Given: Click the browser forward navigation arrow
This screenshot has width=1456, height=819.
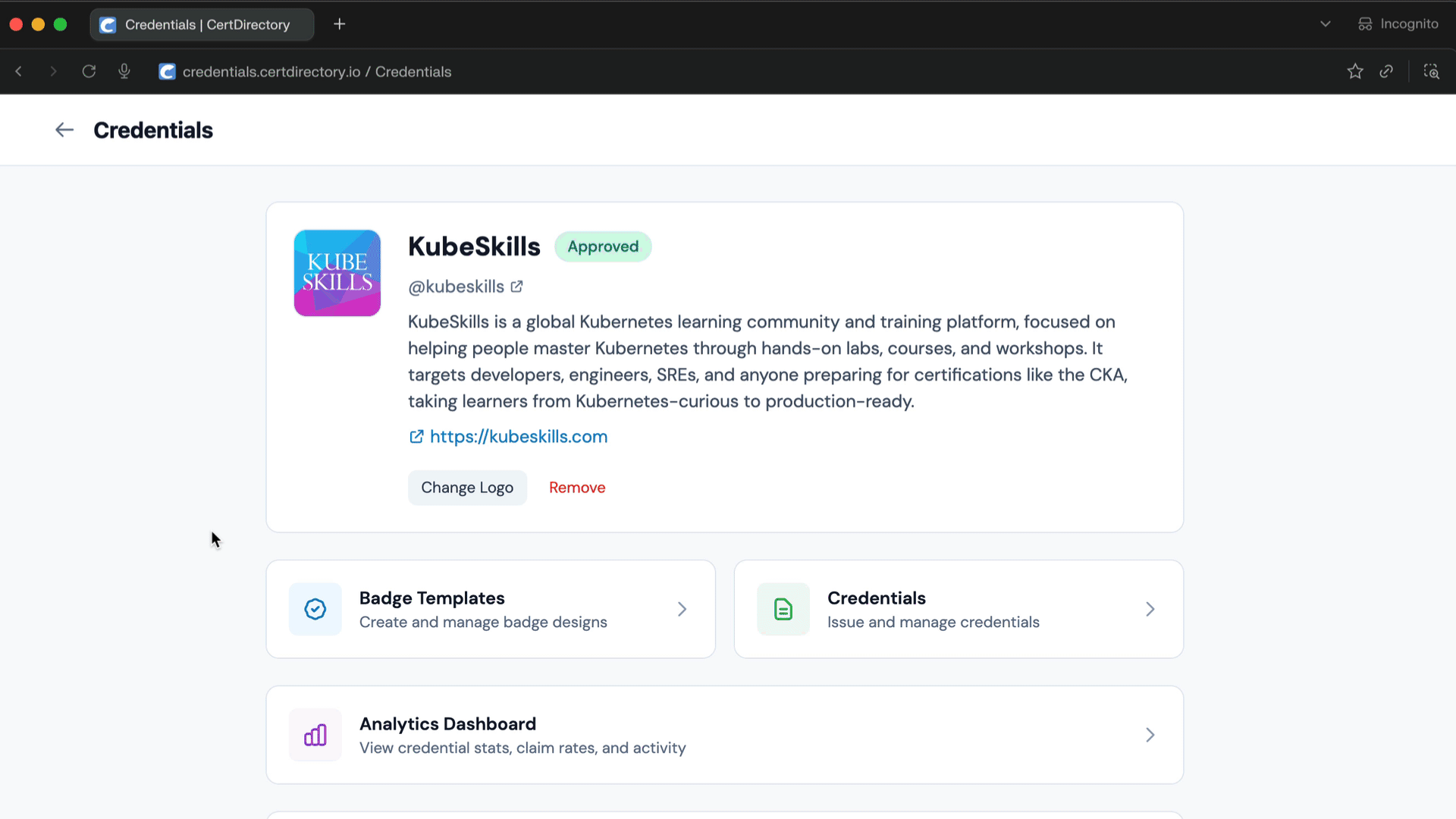Looking at the screenshot, I should point(53,71).
